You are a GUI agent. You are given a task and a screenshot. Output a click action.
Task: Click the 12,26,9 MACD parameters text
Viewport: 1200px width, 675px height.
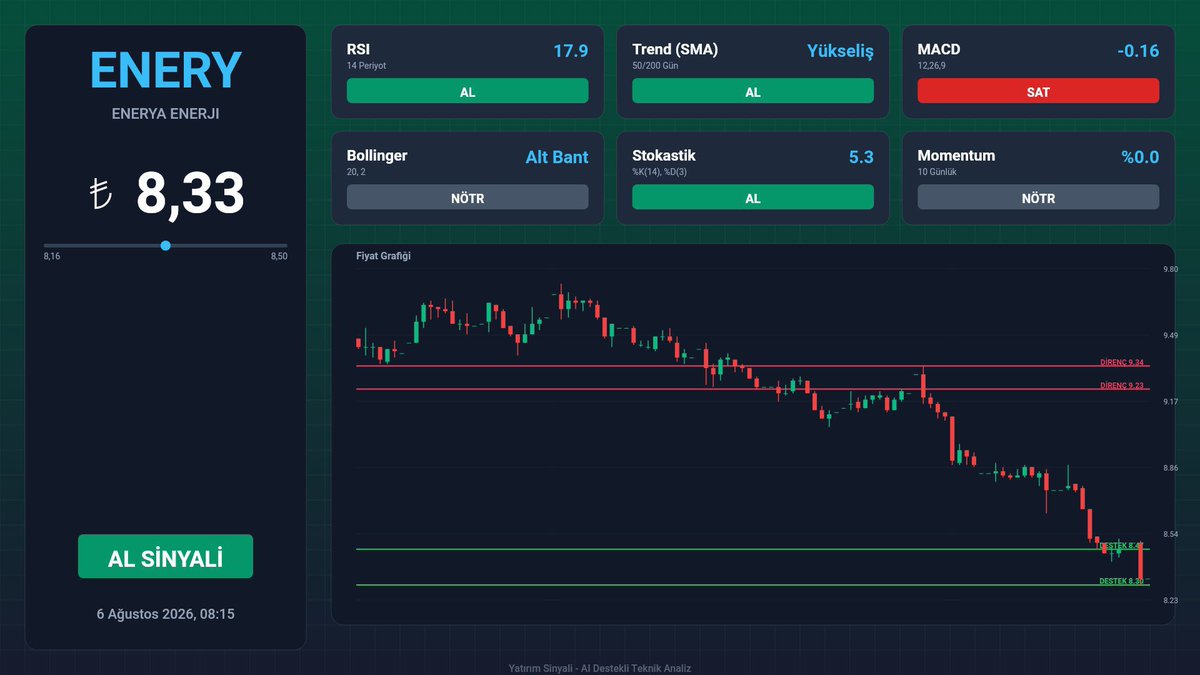point(932,65)
